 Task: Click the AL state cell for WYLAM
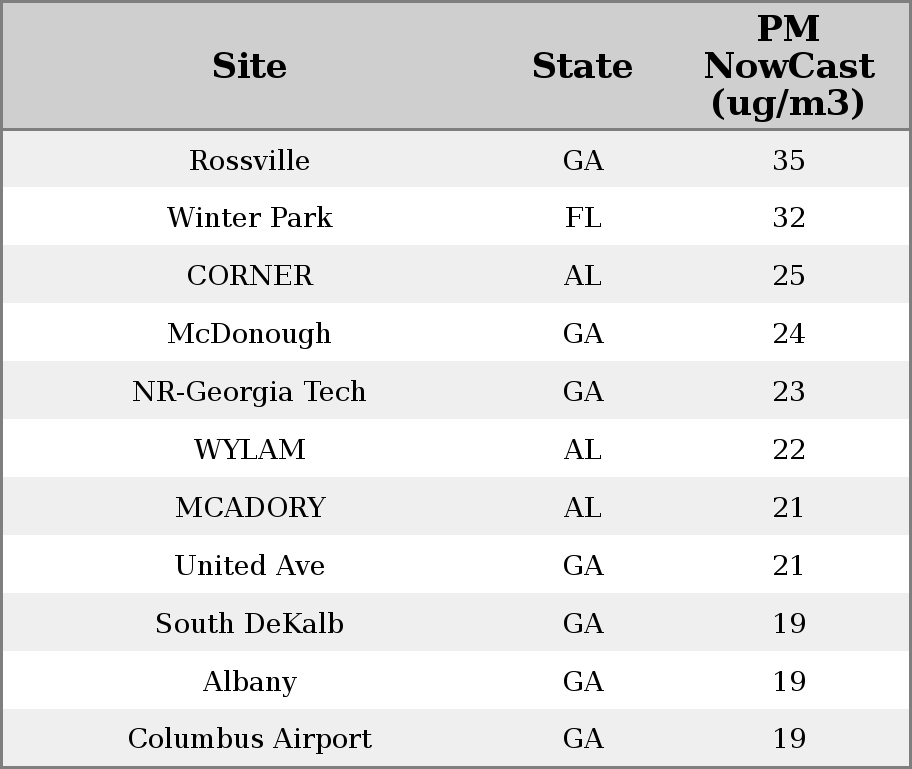click(x=582, y=450)
